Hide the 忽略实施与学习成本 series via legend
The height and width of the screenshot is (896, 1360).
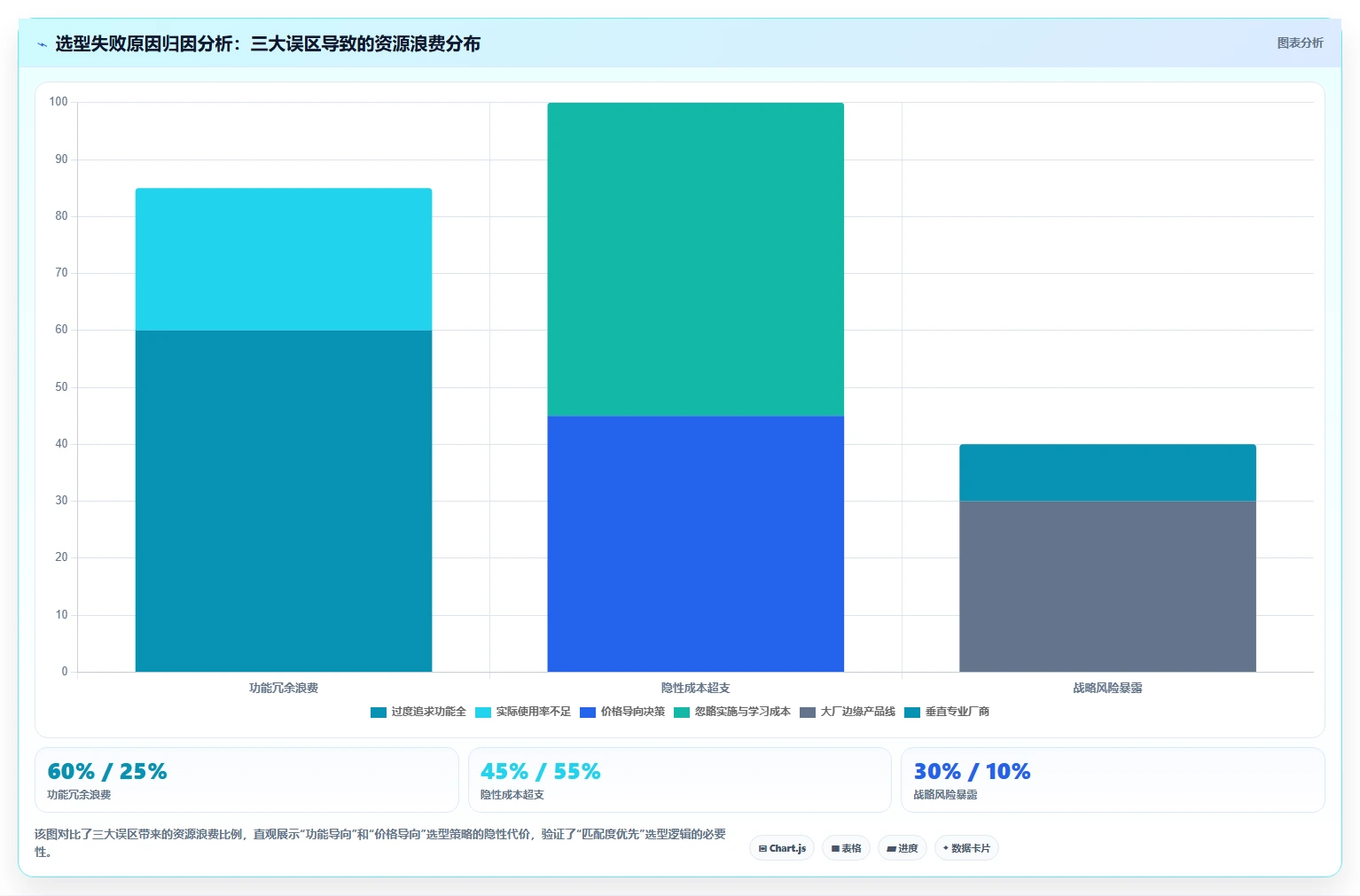coord(732,712)
